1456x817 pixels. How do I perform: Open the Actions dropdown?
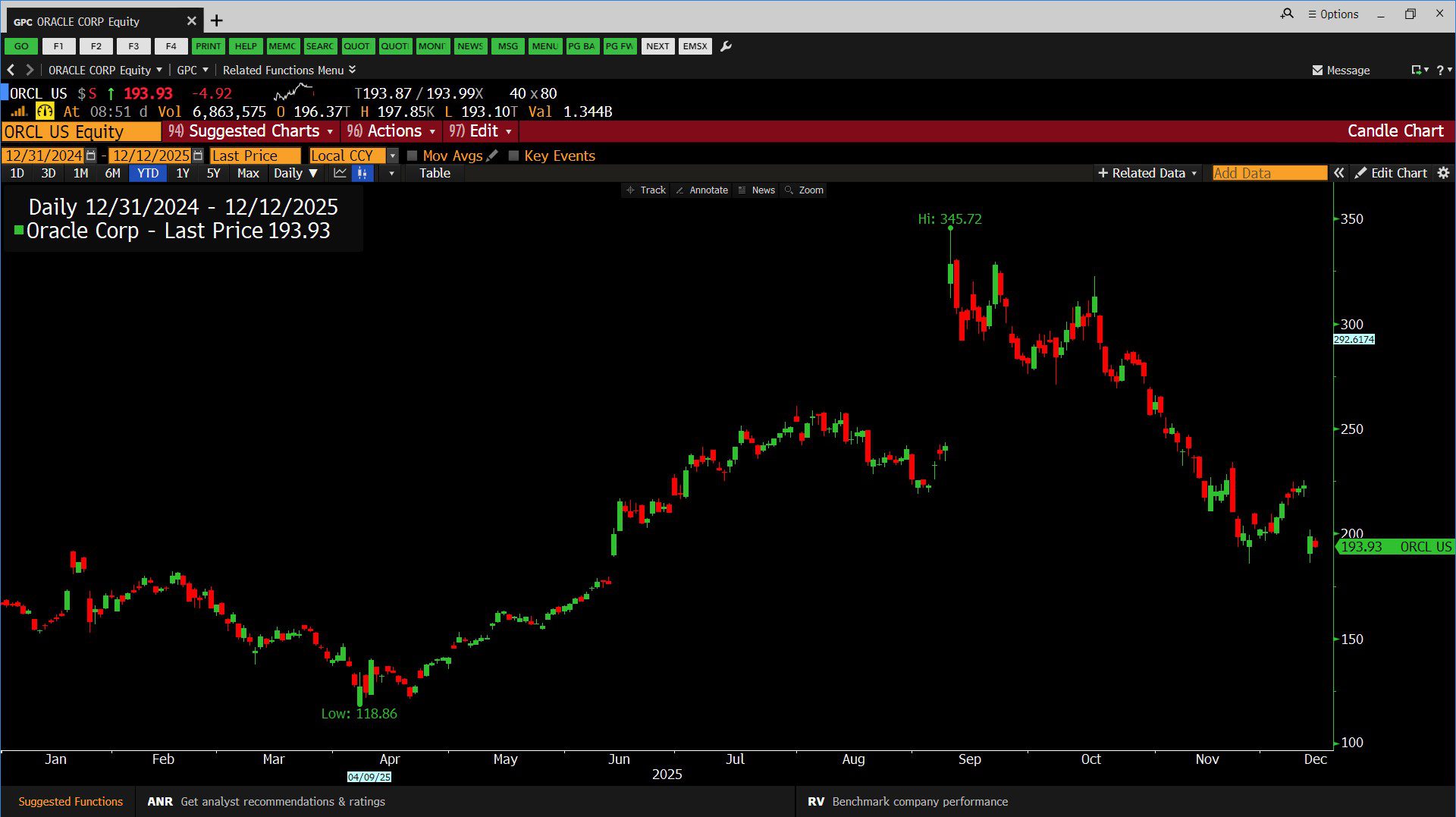click(x=391, y=131)
